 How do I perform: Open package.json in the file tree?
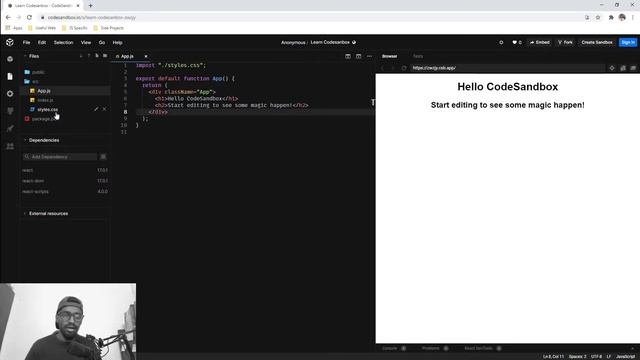[44, 119]
